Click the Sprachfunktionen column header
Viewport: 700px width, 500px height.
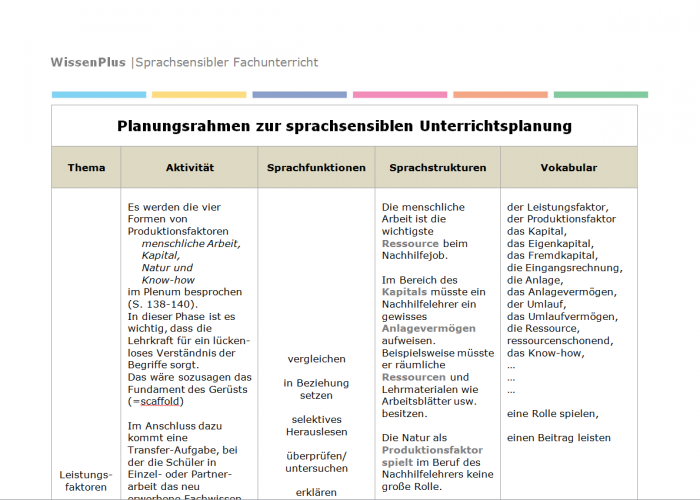tap(316, 168)
